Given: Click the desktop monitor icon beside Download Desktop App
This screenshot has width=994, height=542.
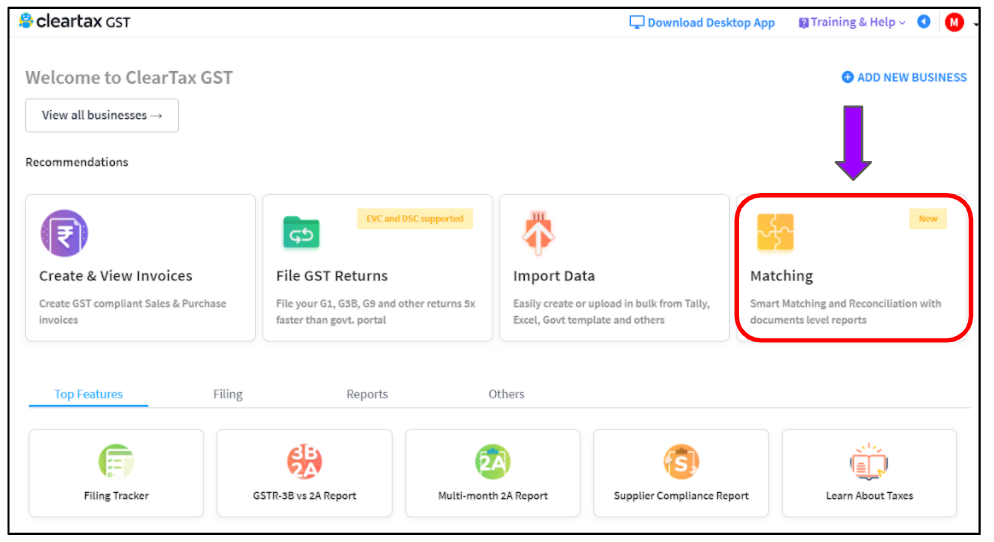Looking at the screenshot, I should coord(636,22).
